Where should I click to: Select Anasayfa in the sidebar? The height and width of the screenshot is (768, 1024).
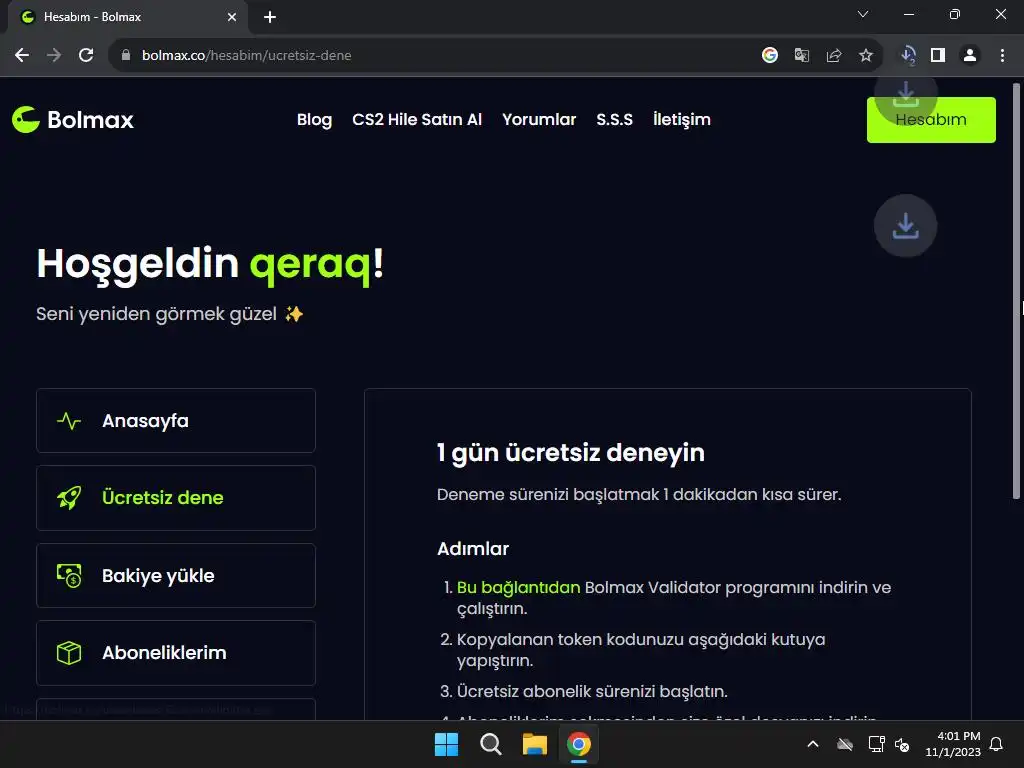pyautogui.click(x=176, y=421)
